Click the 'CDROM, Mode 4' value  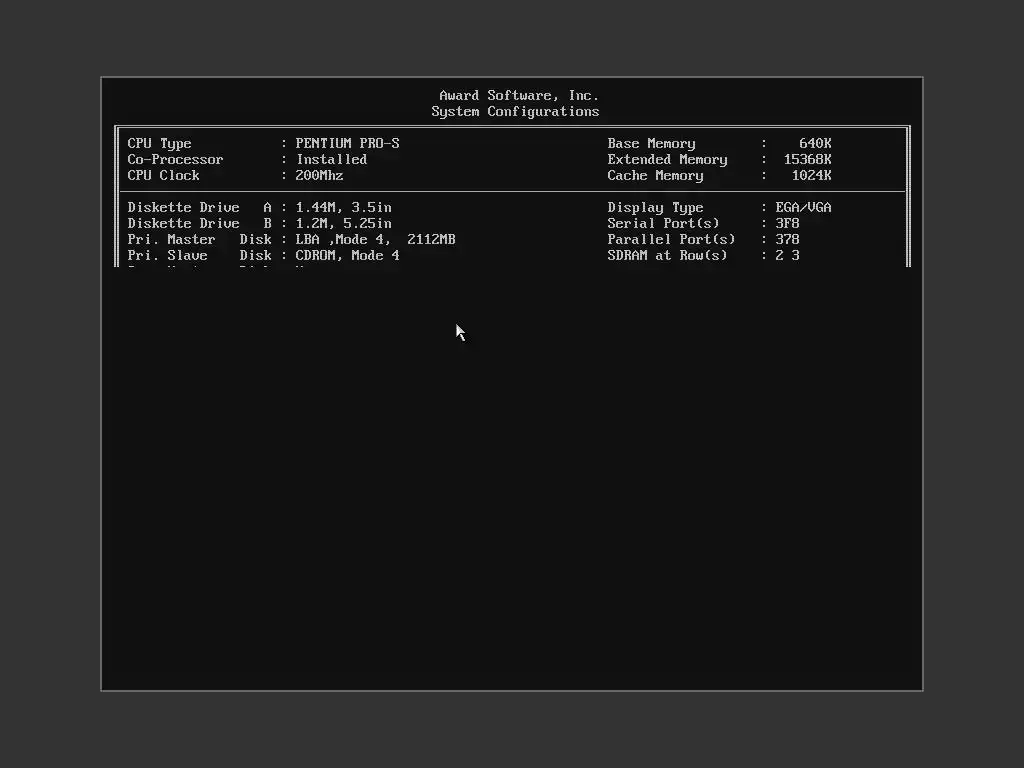[x=347, y=255]
